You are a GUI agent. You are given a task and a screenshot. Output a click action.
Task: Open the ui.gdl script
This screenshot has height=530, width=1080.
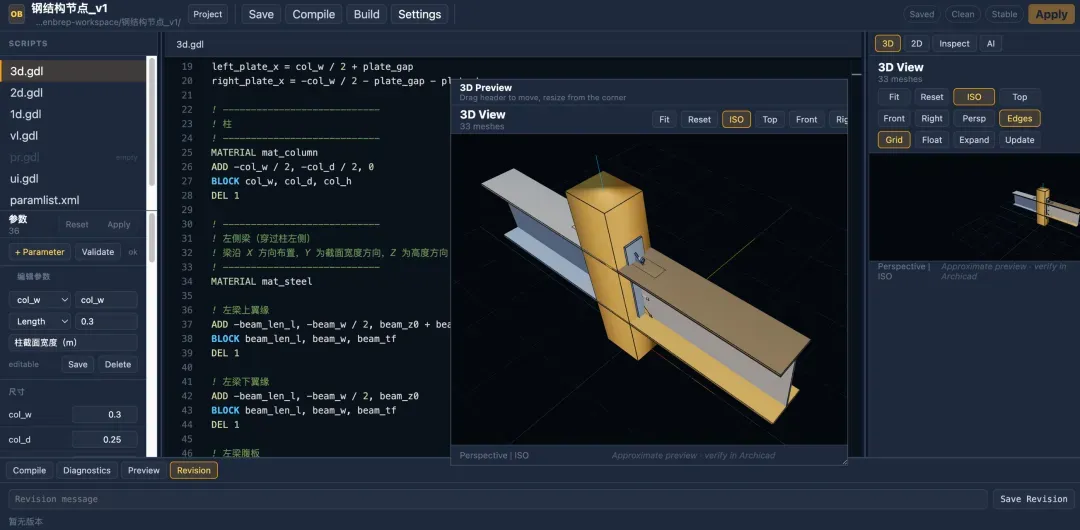pos(73,179)
